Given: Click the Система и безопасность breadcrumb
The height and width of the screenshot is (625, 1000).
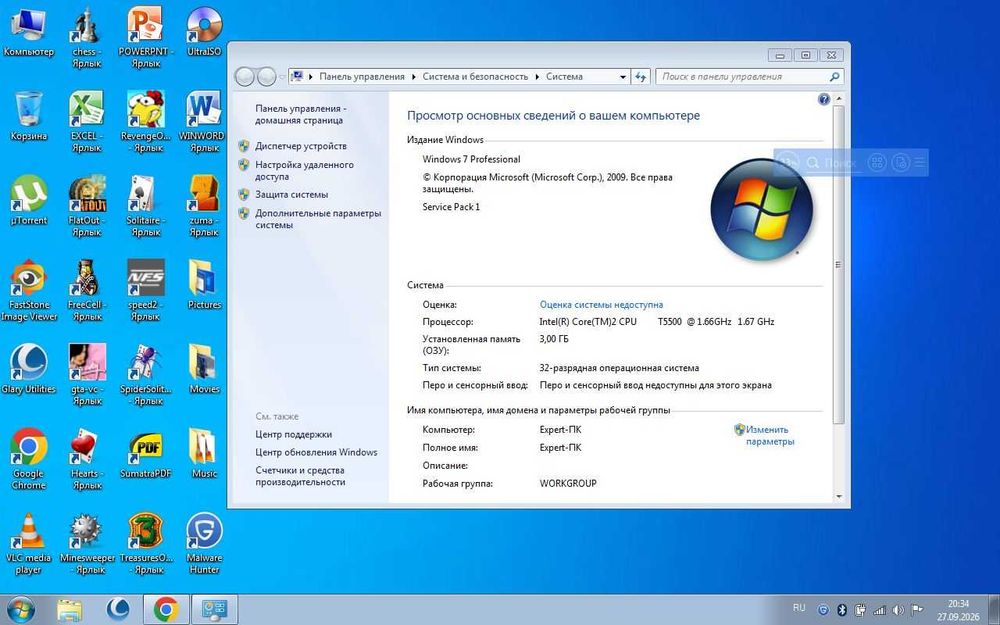Looking at the screenshot, I should (x=475, y=77).
